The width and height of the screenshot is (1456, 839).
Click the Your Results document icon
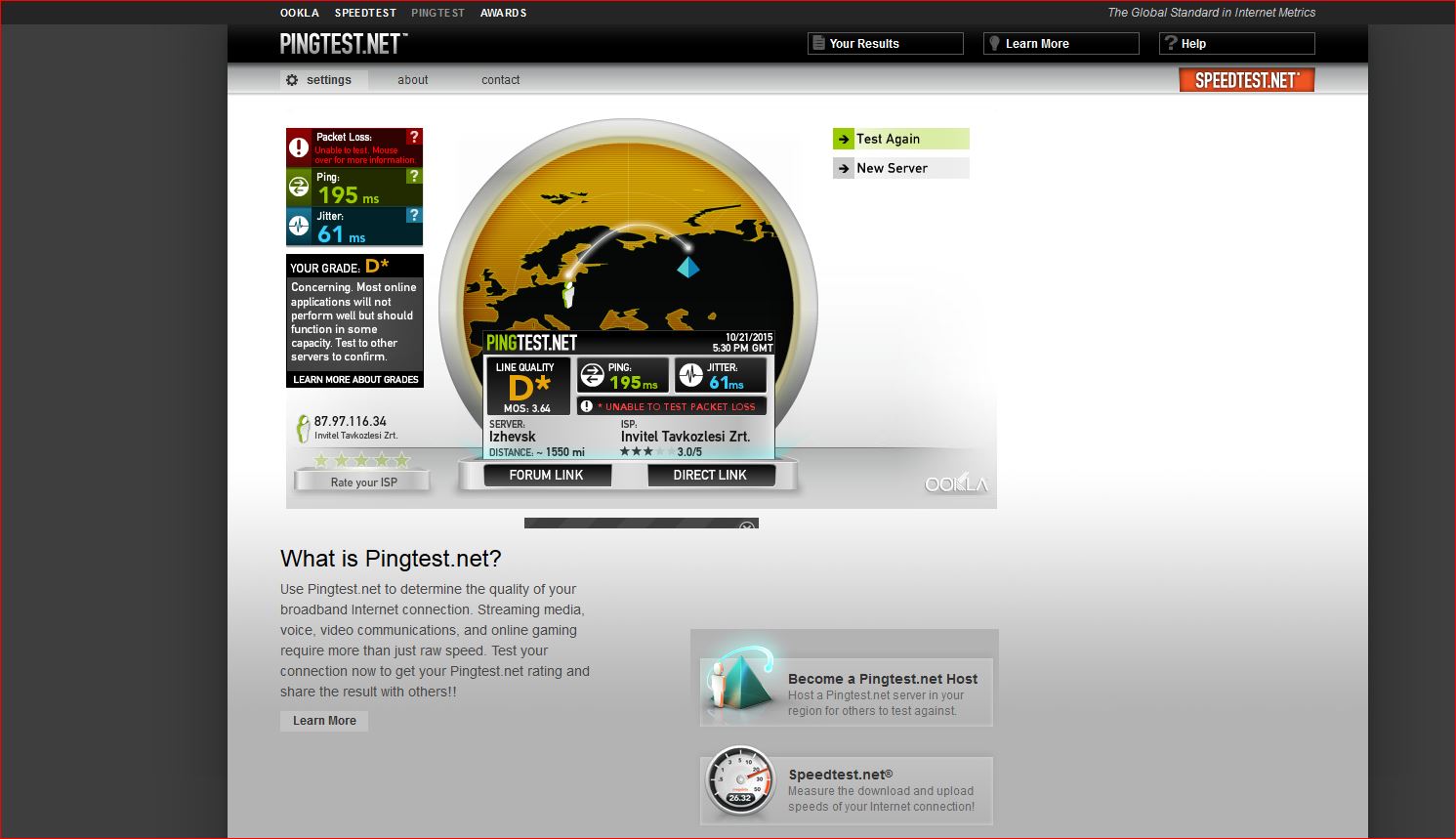817,43
